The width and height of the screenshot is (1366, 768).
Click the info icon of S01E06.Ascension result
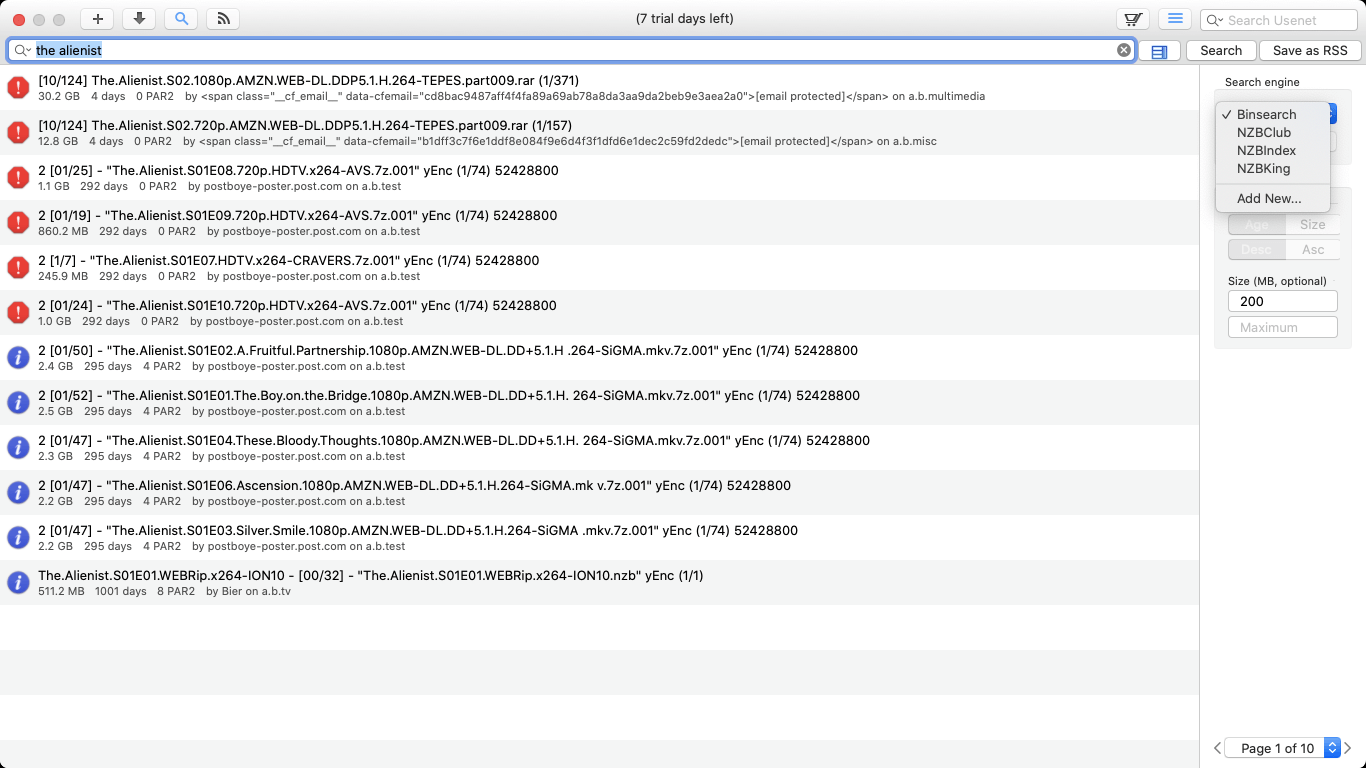18,492
